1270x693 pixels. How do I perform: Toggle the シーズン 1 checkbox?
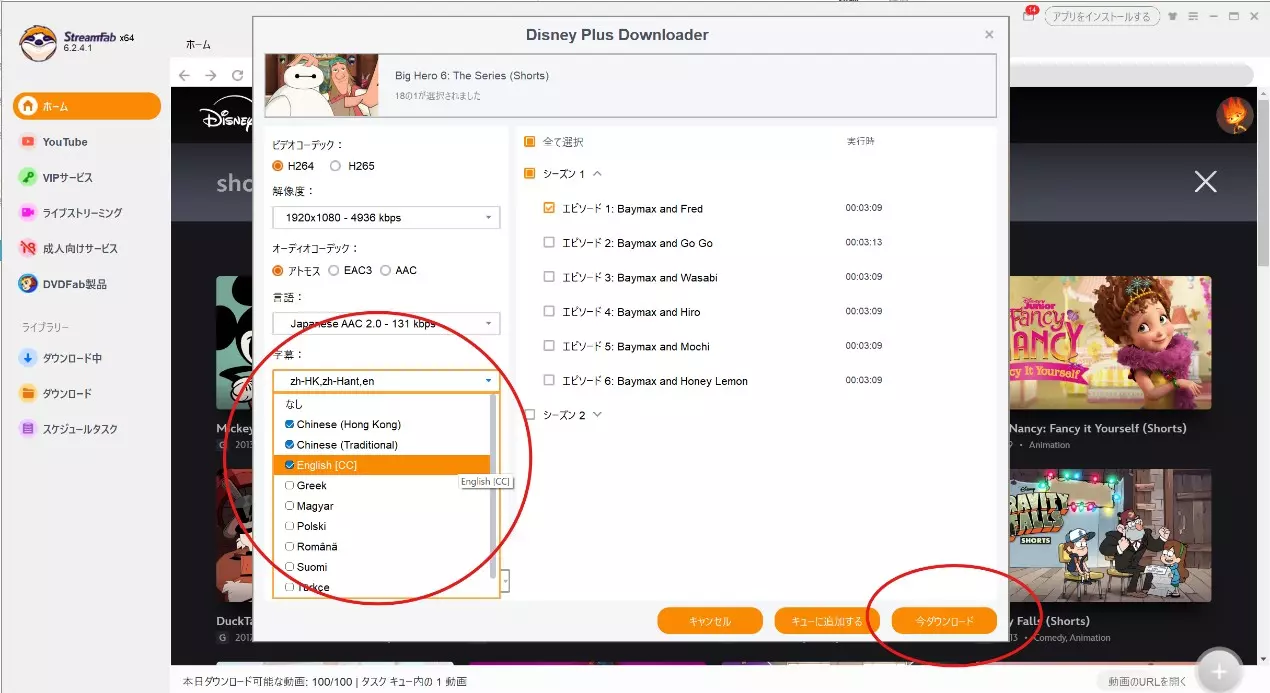click(530, 174)
